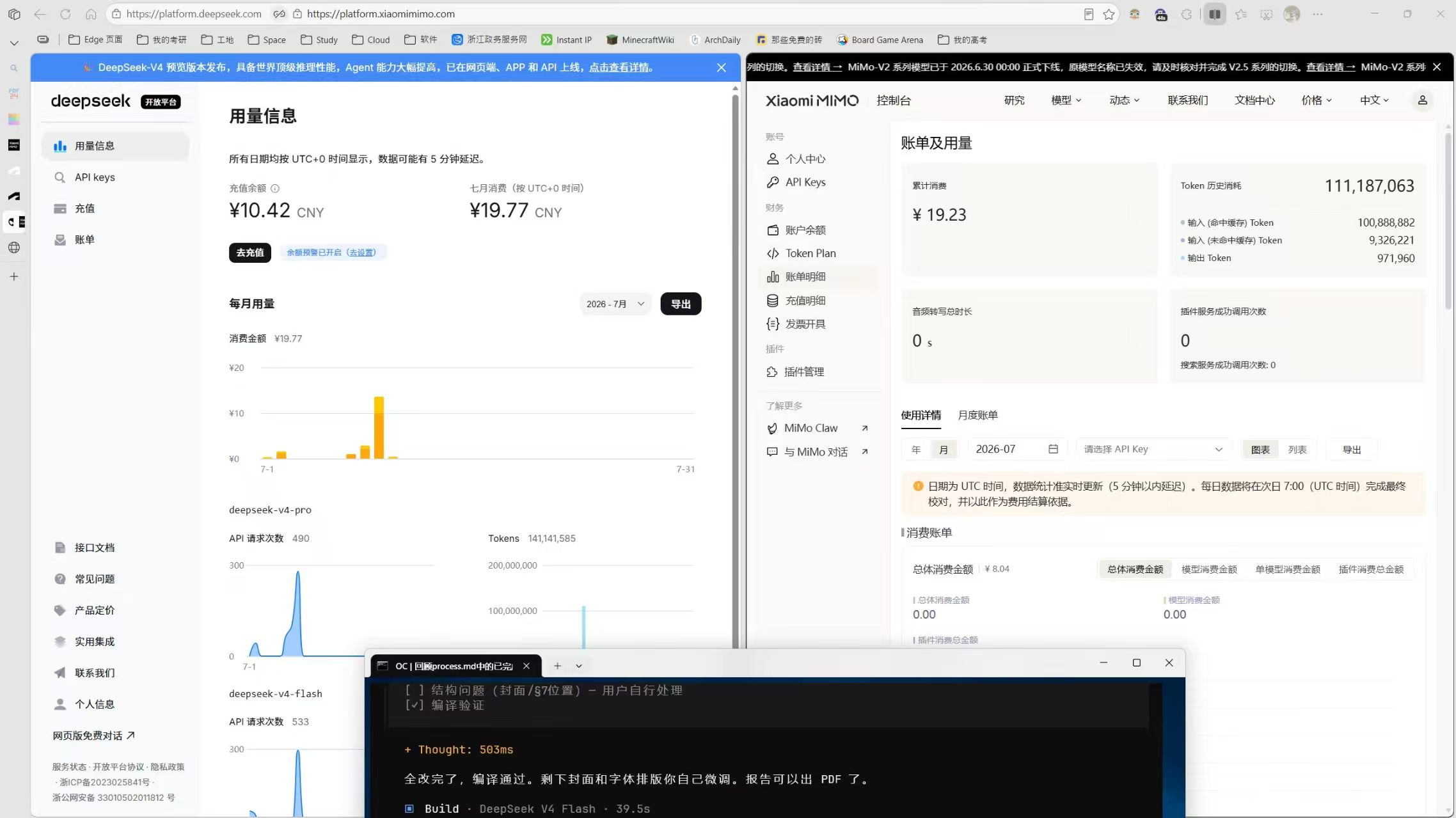Open 账单 in DeepSeek sidebar
Screen dimensions: 1456x818
(x=115, y=240)
